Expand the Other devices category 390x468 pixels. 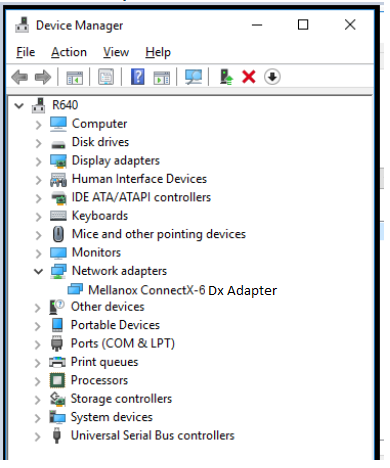pos(37,308)
